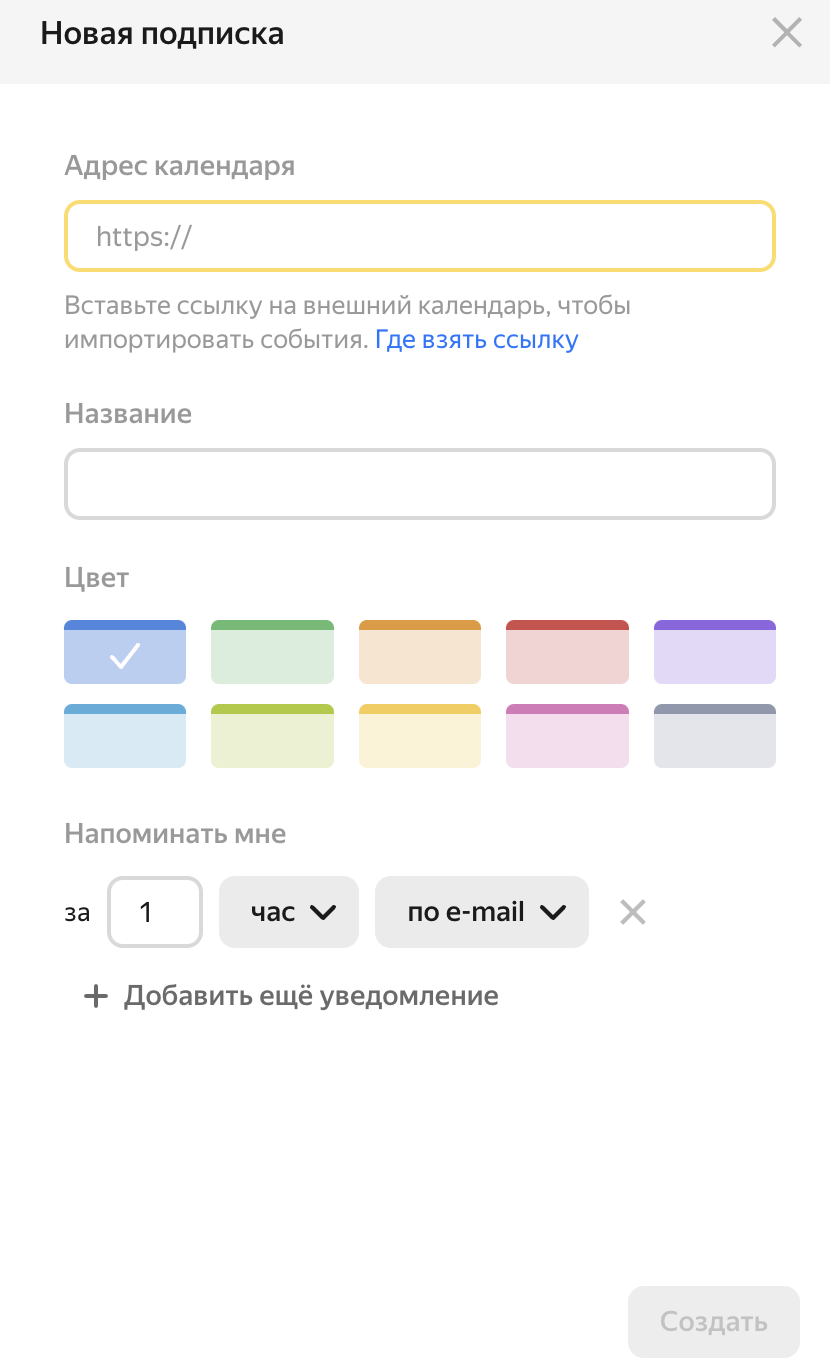
Task: Click the plus icon to add notification
Action: pos(95,996)
